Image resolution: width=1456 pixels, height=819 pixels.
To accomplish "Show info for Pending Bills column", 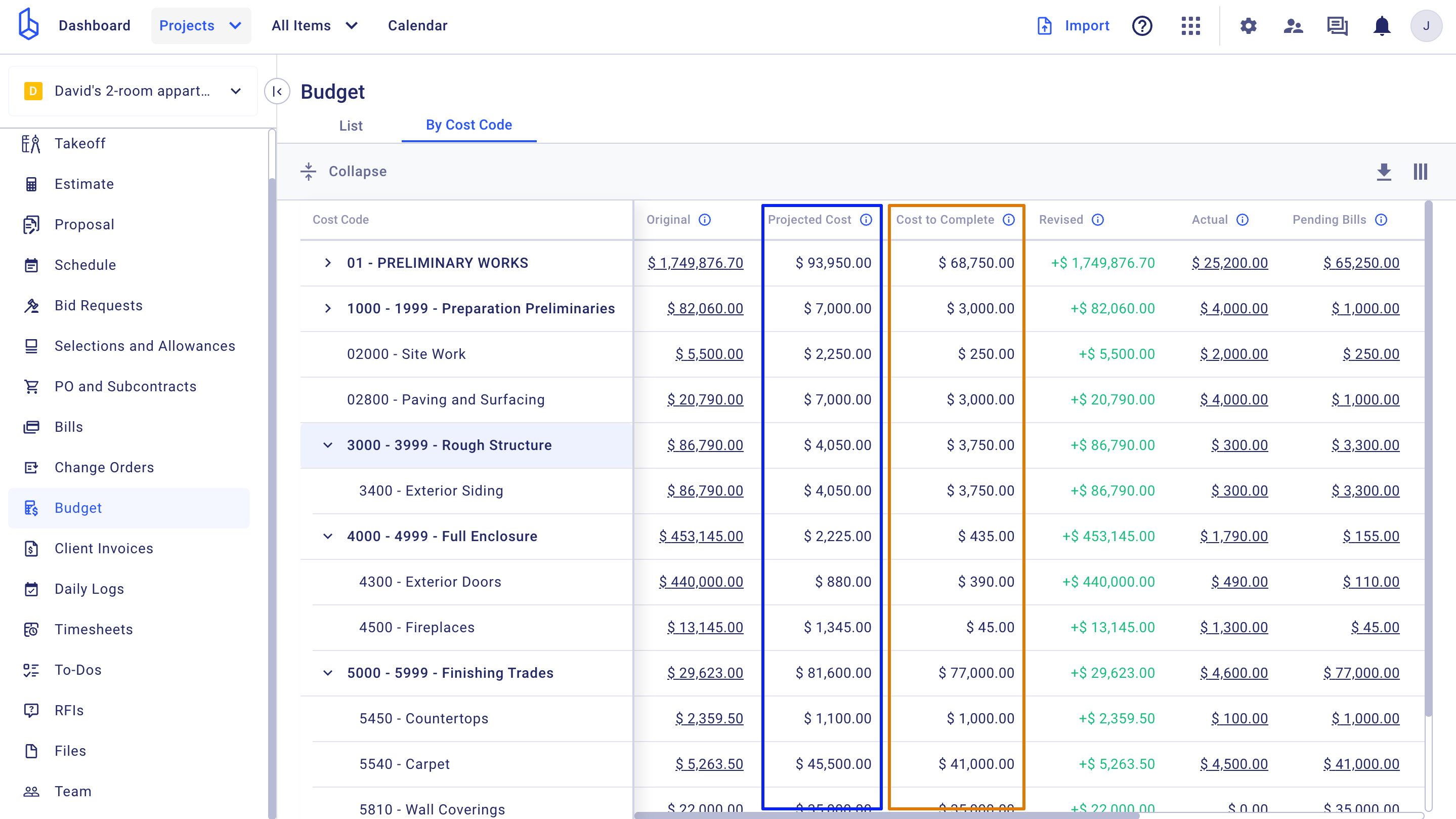I will [x=1381, y=220].
